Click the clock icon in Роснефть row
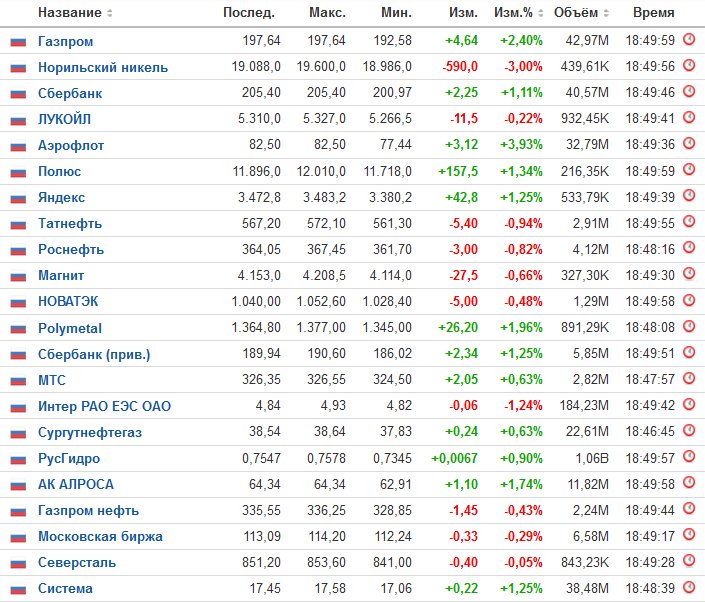 689,248
